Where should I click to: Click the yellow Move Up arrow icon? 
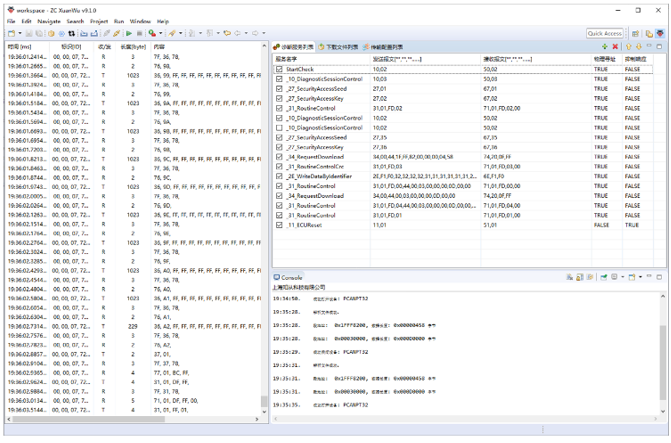point(629,46)
